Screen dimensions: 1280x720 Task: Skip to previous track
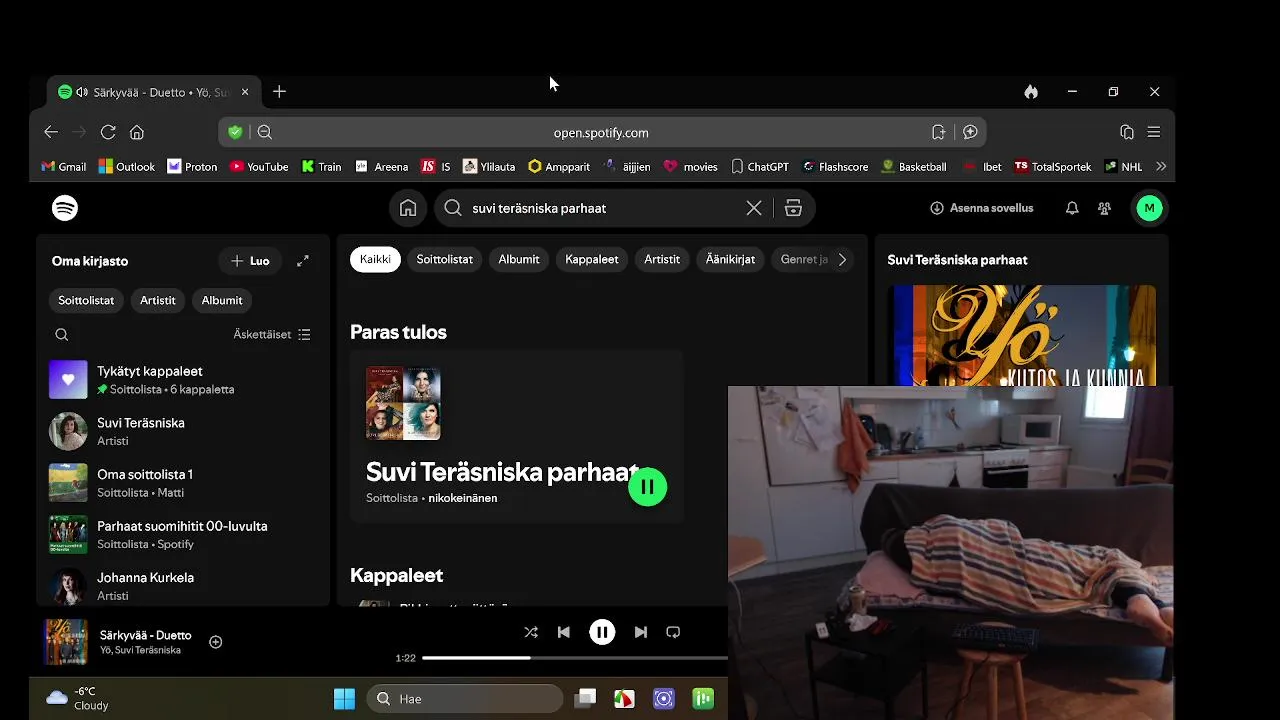(x=564, y=632)
